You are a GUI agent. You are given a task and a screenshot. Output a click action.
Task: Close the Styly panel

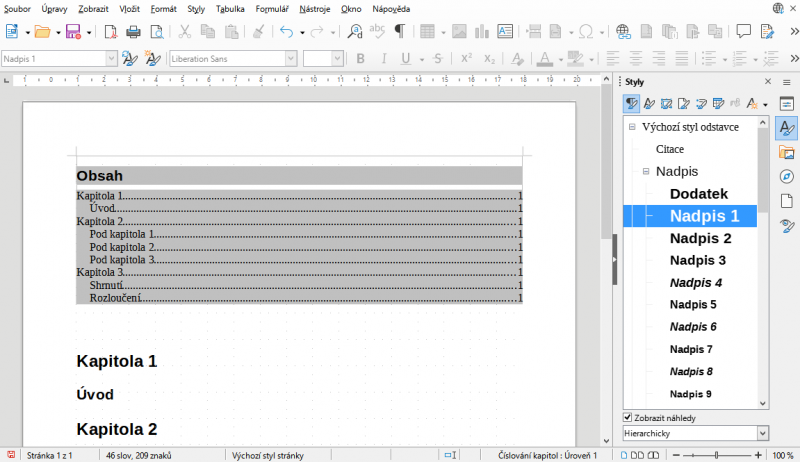[x=768, y=82]
